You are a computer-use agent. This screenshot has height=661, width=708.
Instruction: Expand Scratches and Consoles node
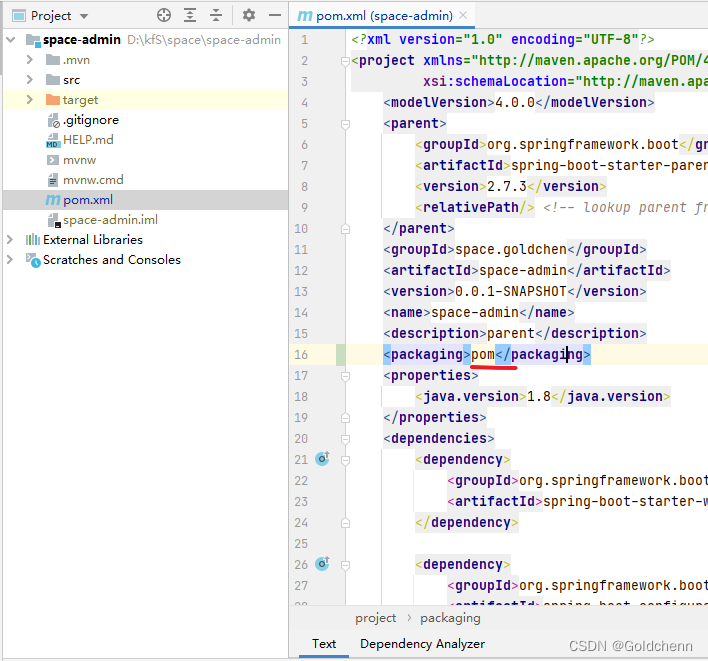pyautogui.click(x=10, y=260)
